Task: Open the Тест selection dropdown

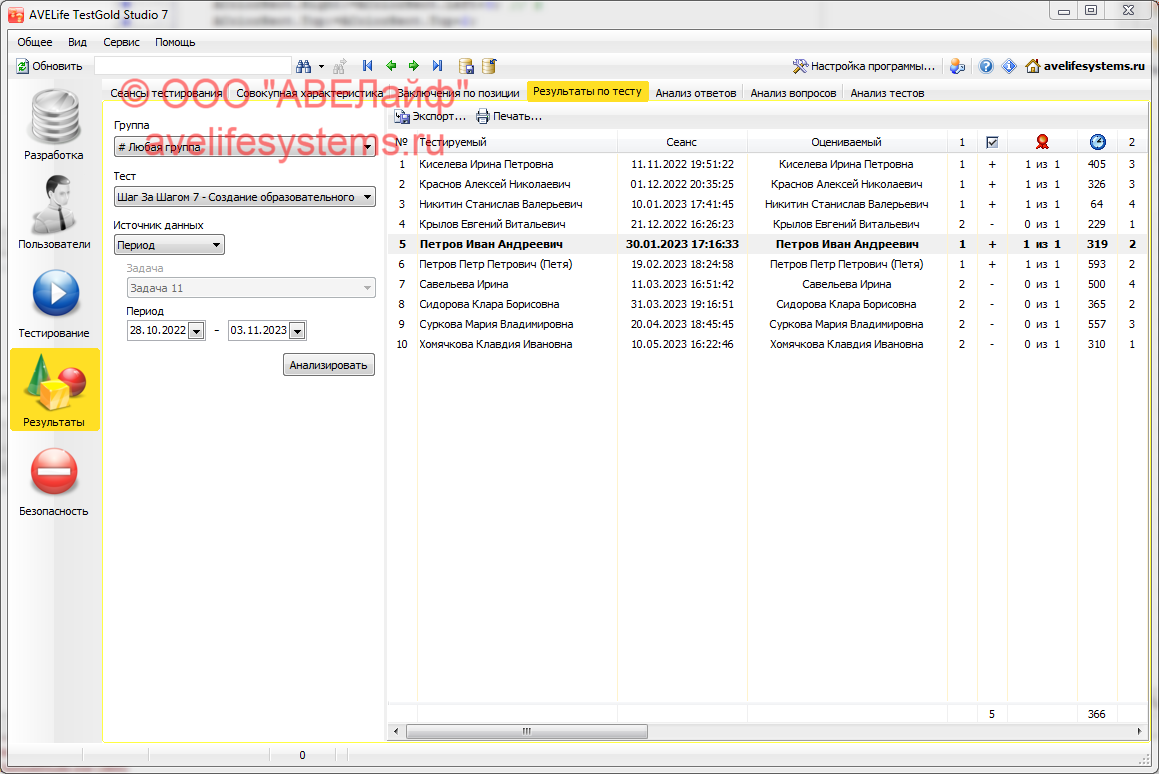Action: point(367,198)
